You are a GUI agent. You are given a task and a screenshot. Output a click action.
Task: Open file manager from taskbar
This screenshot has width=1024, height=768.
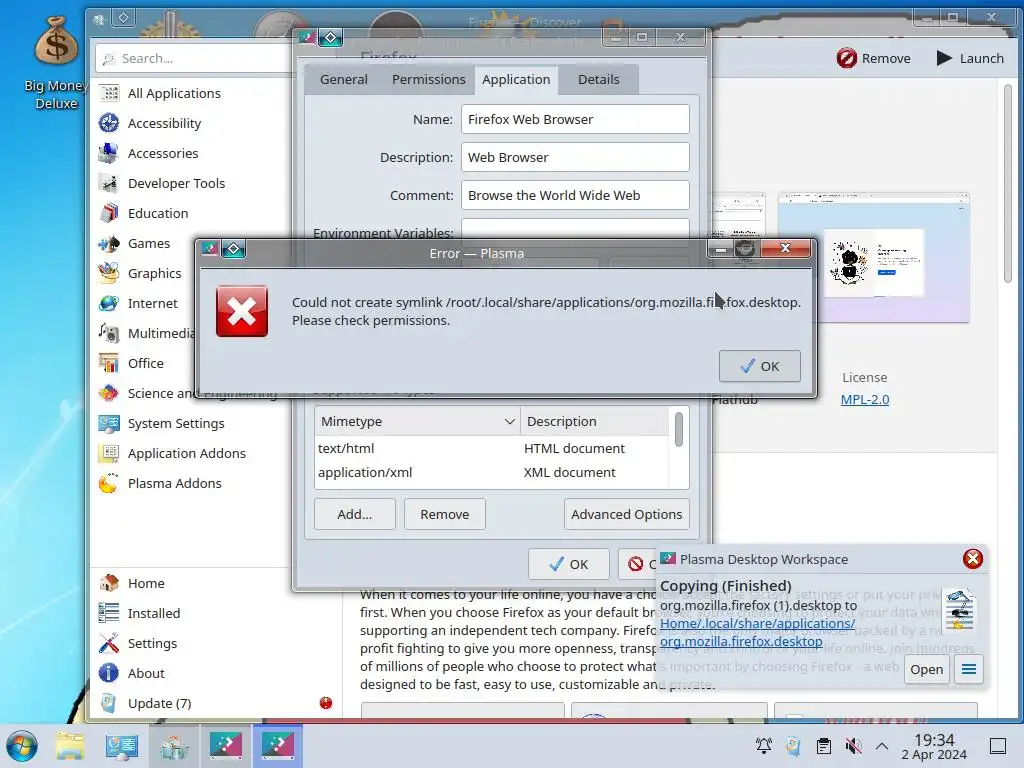[x=70, y=746]
